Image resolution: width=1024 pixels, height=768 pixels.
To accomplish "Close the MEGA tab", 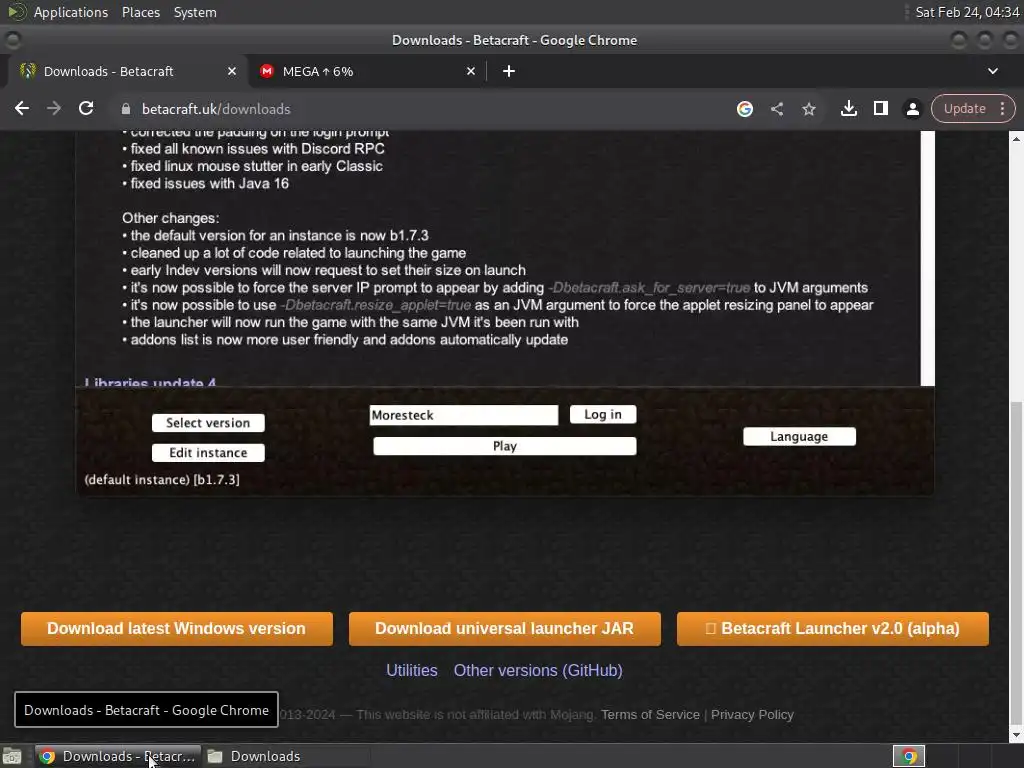I will click(471, 71).
